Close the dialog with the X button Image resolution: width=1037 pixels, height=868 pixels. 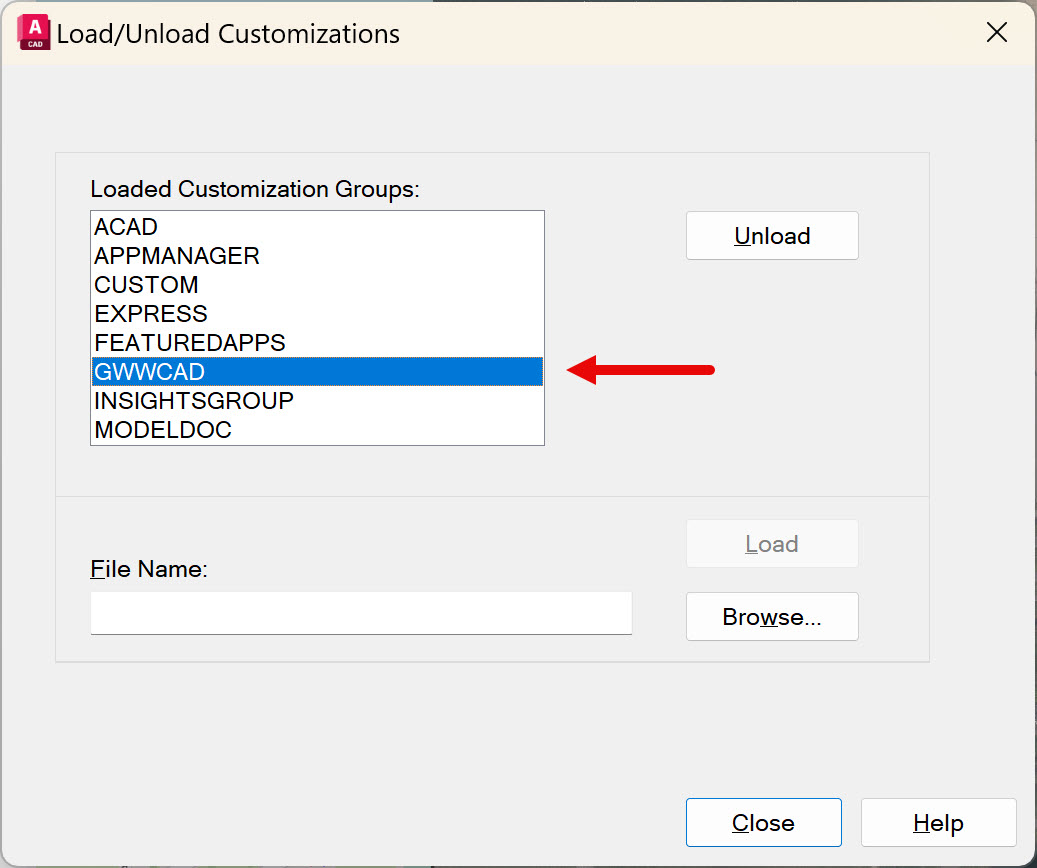[997, 33]
